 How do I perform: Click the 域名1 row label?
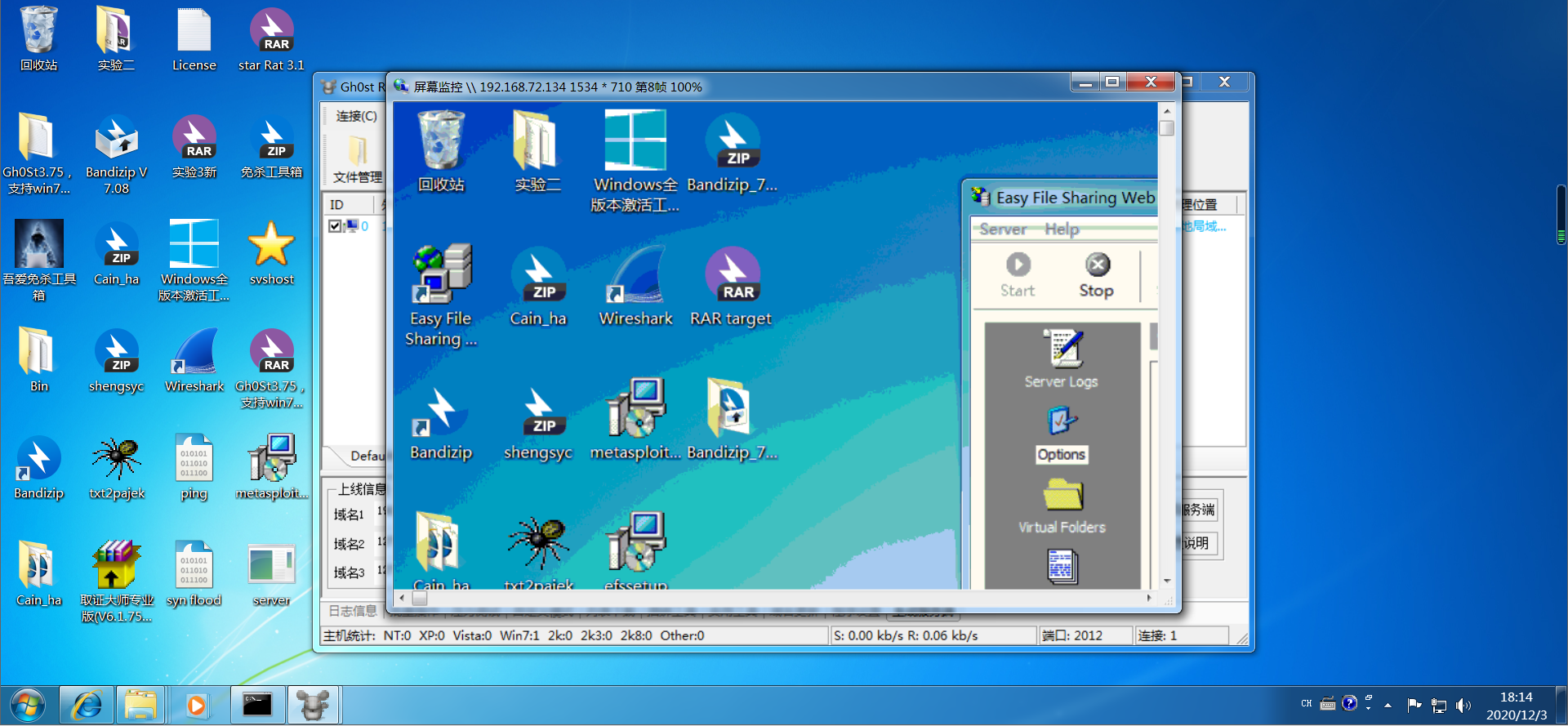(x=349, y=514)
